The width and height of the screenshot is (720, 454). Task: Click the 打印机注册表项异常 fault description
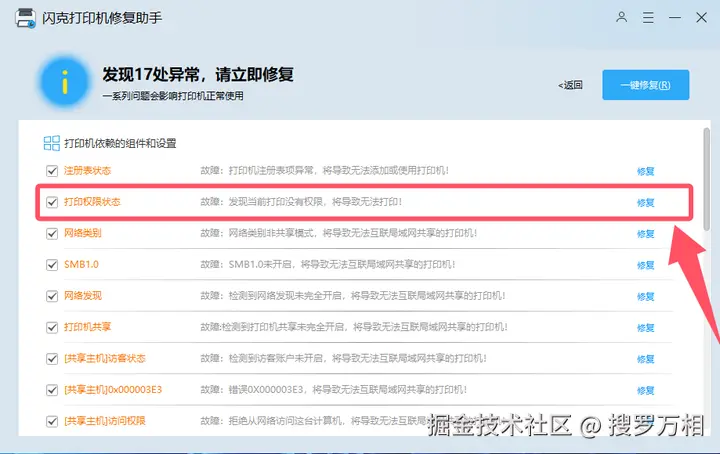[x=325, y=170]
